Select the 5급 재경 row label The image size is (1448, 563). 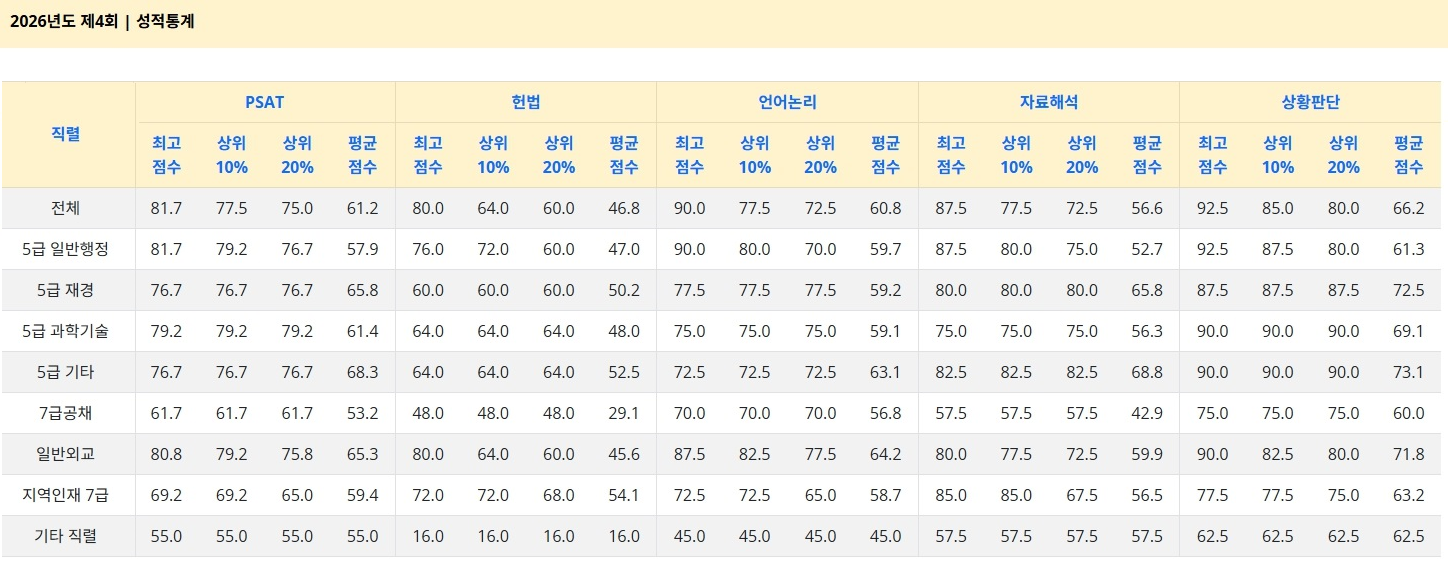(66, 291)
